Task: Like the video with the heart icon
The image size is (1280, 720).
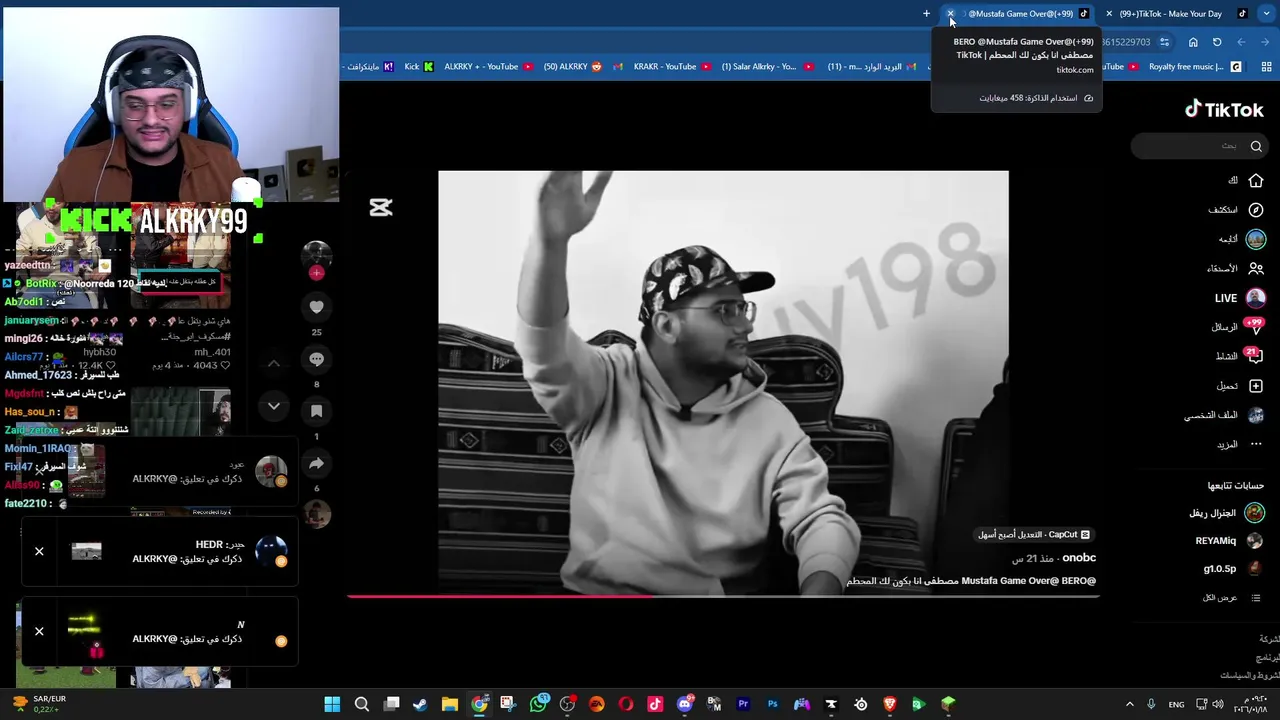Action: pyautogui.click(x=316, y=307)
